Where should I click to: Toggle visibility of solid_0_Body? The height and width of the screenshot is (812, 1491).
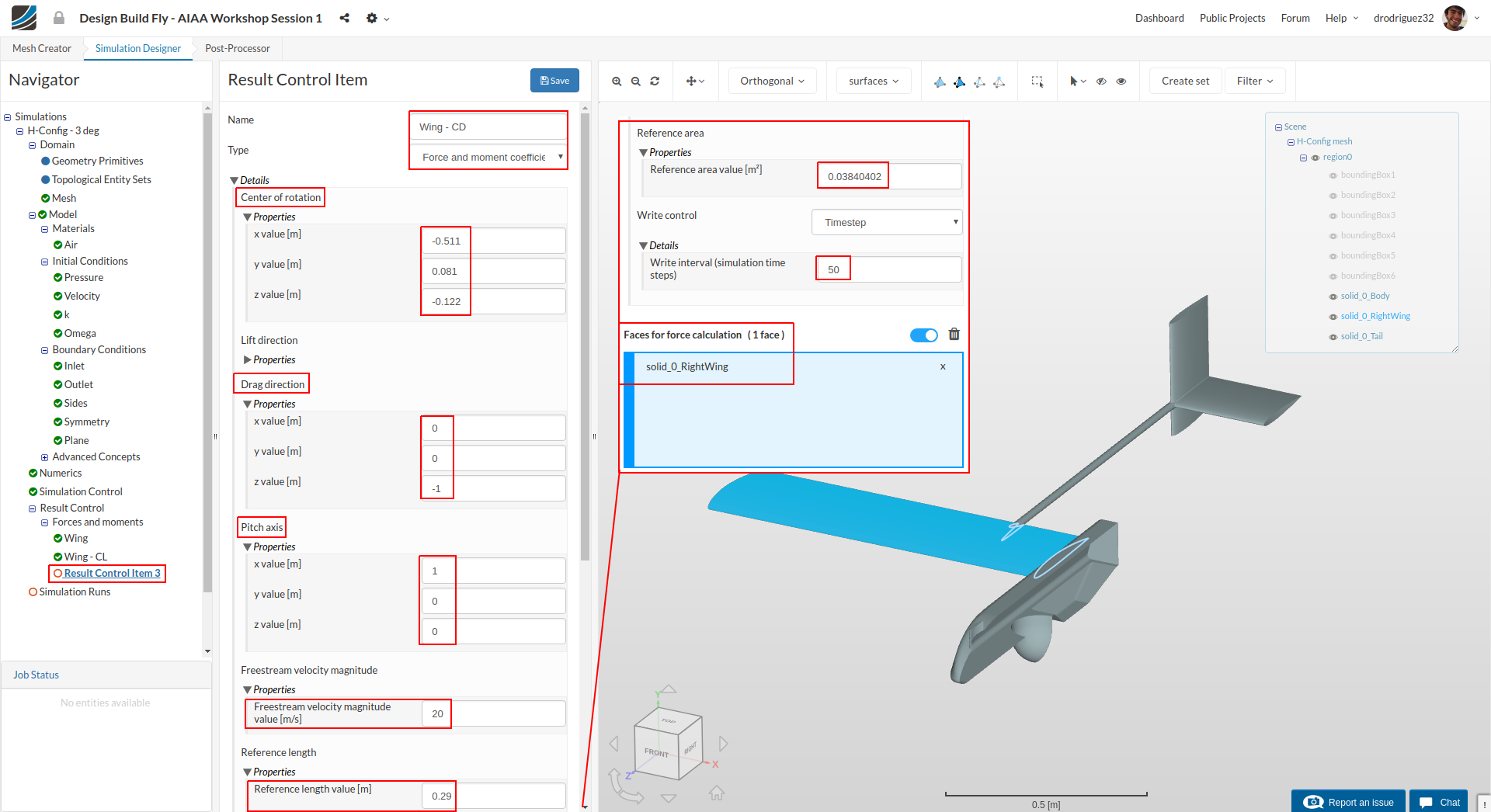(x=1333, y=297)
